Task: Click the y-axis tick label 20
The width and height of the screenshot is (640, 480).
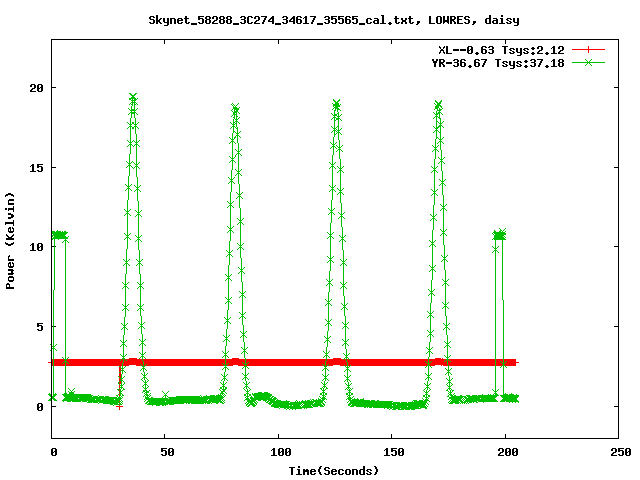Action: pyautogui.click(x=37, y=88)
